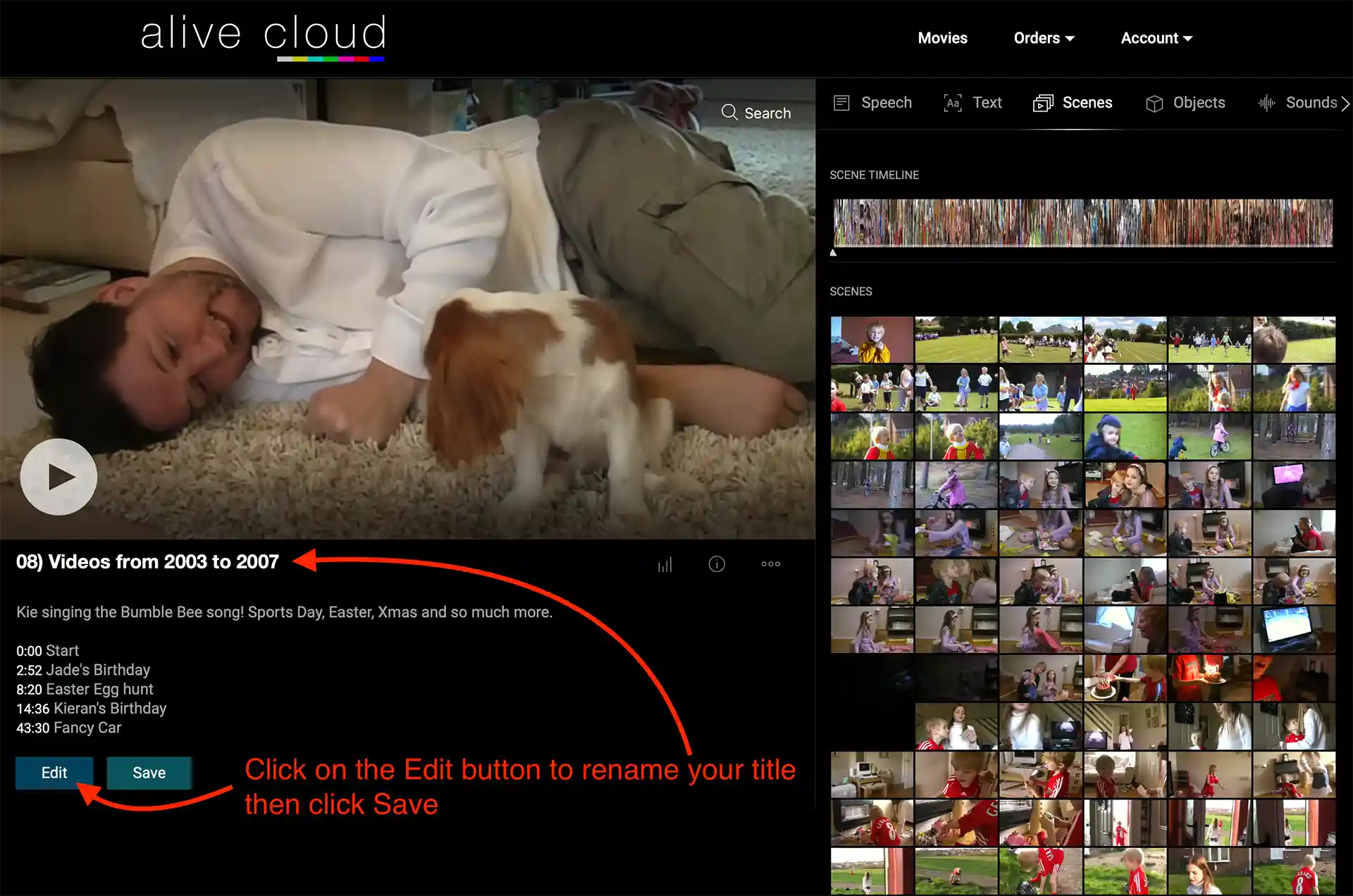Click the SCENE TIMELINE heading
1353x896 pixels.
[x=874, y=175]
